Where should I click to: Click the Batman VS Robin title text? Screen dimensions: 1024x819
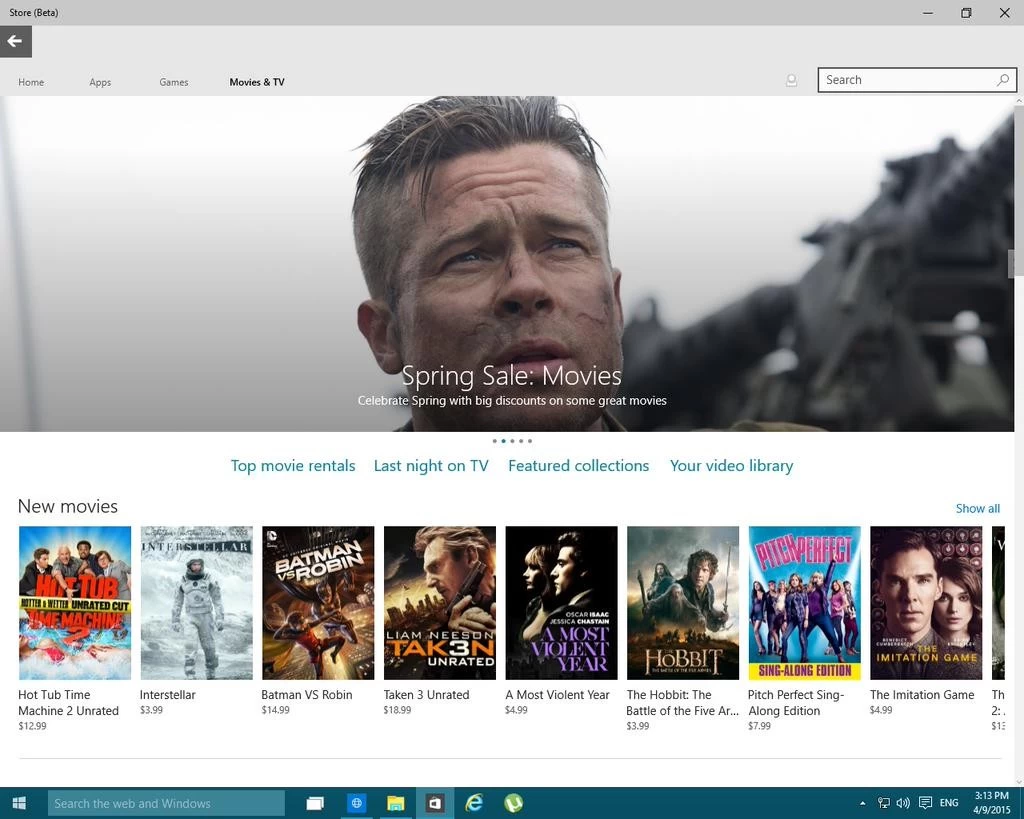point(306,695)
